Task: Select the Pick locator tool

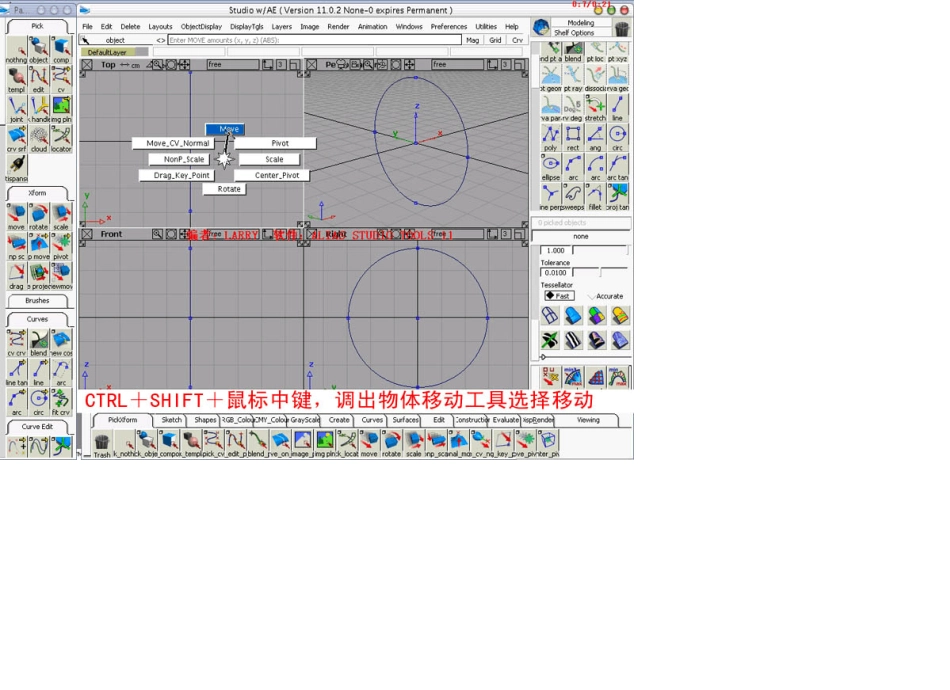Action: tap(61, 138)
